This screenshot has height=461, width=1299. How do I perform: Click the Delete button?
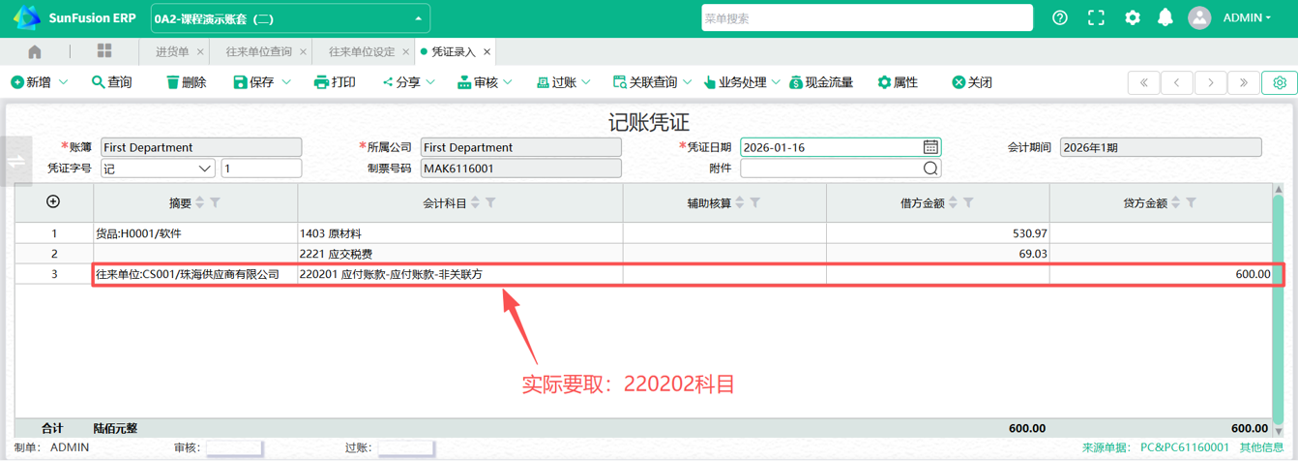pos(186,82)
